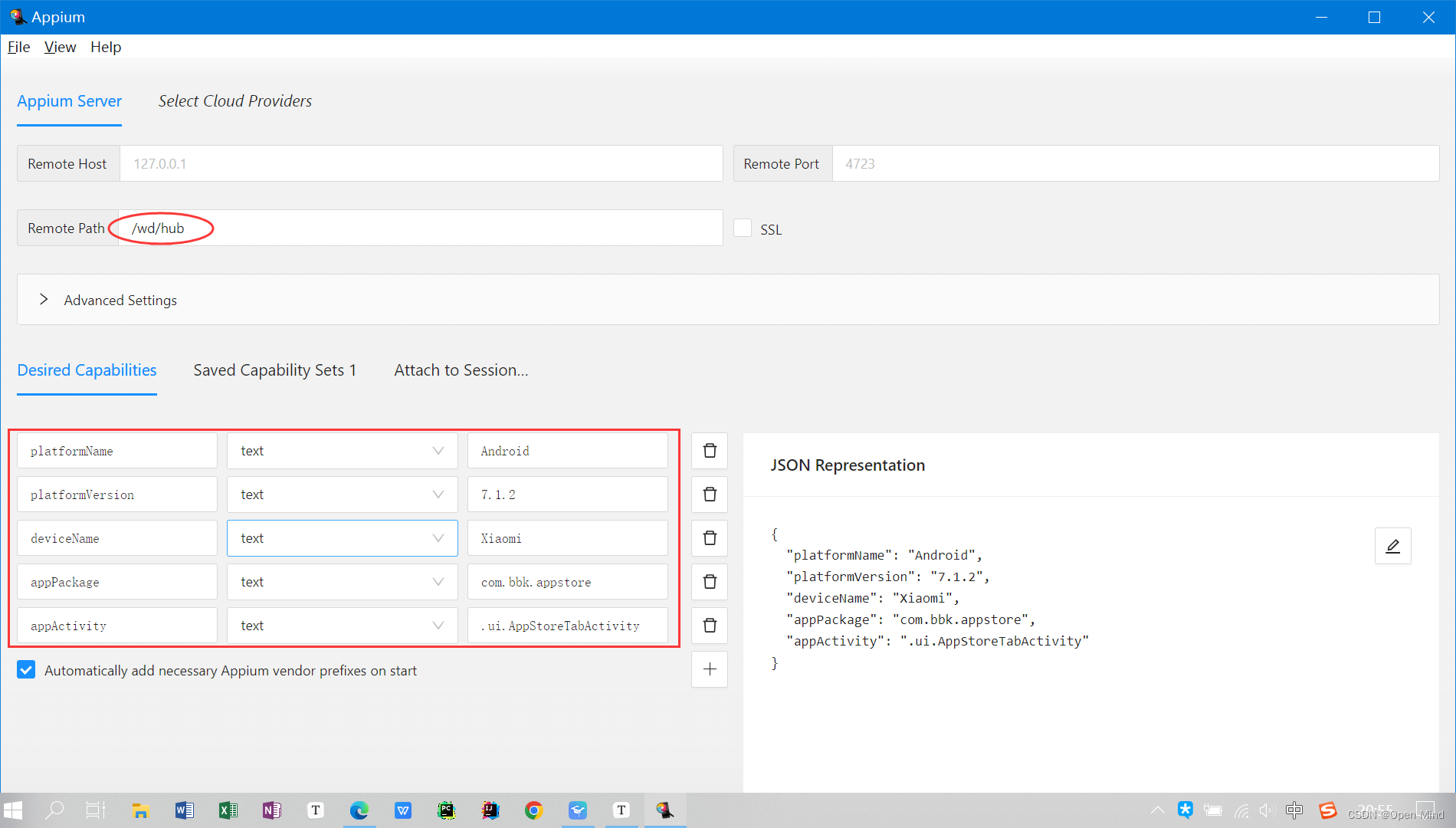
Task: Click the appActivity name field
Action: tap(117, 626)
